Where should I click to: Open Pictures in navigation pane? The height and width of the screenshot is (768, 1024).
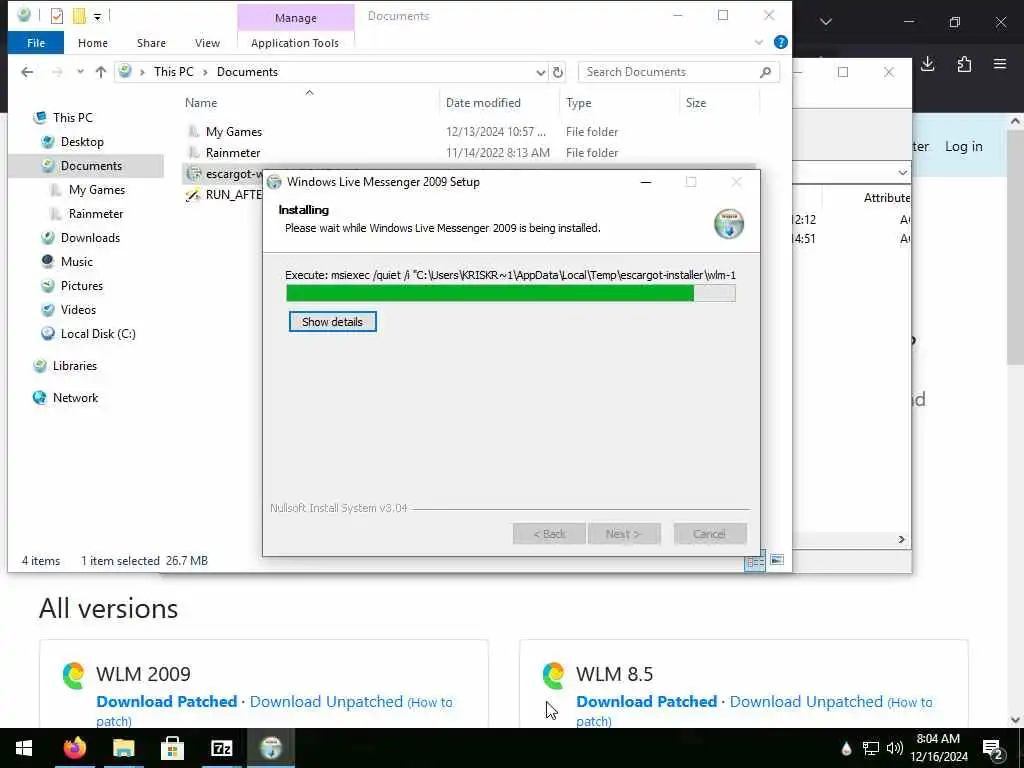click(x=82, y=286)
